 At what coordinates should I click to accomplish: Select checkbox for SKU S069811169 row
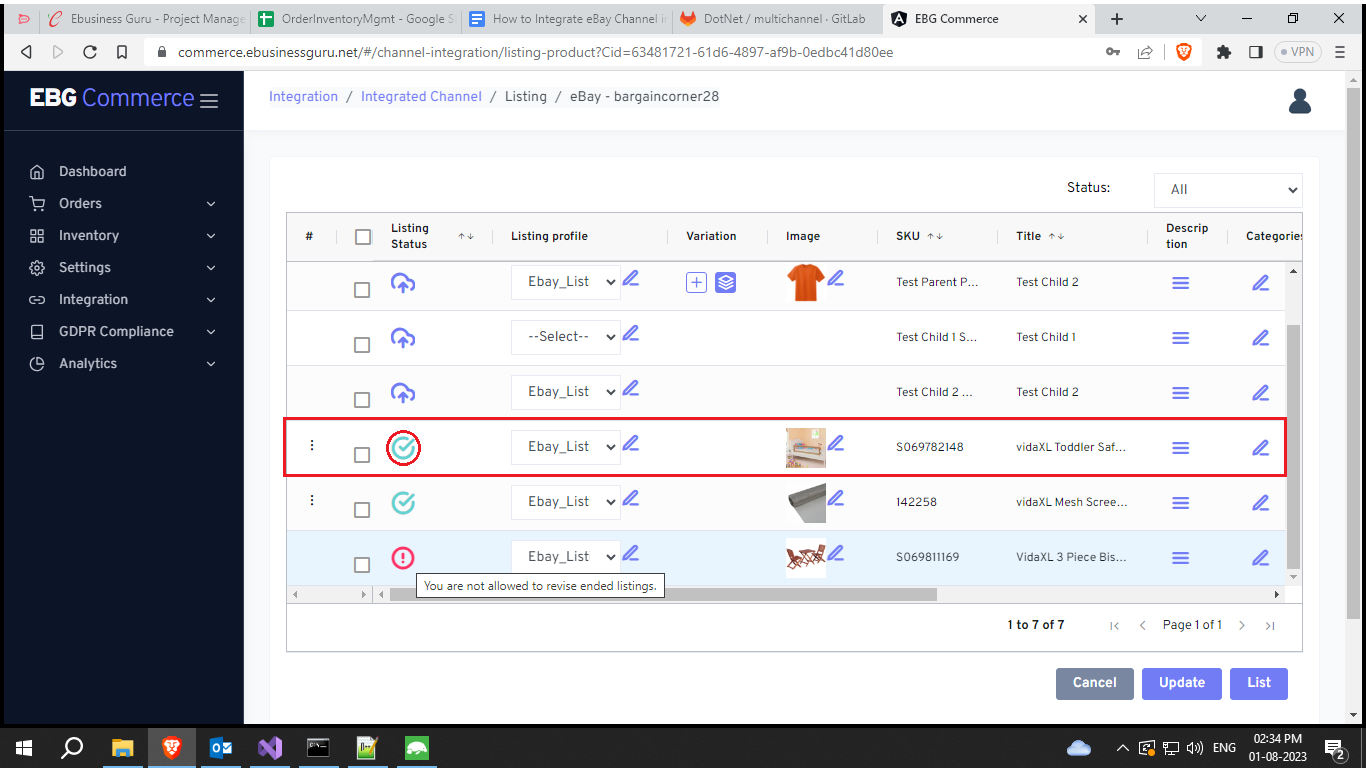pos(362,565)
